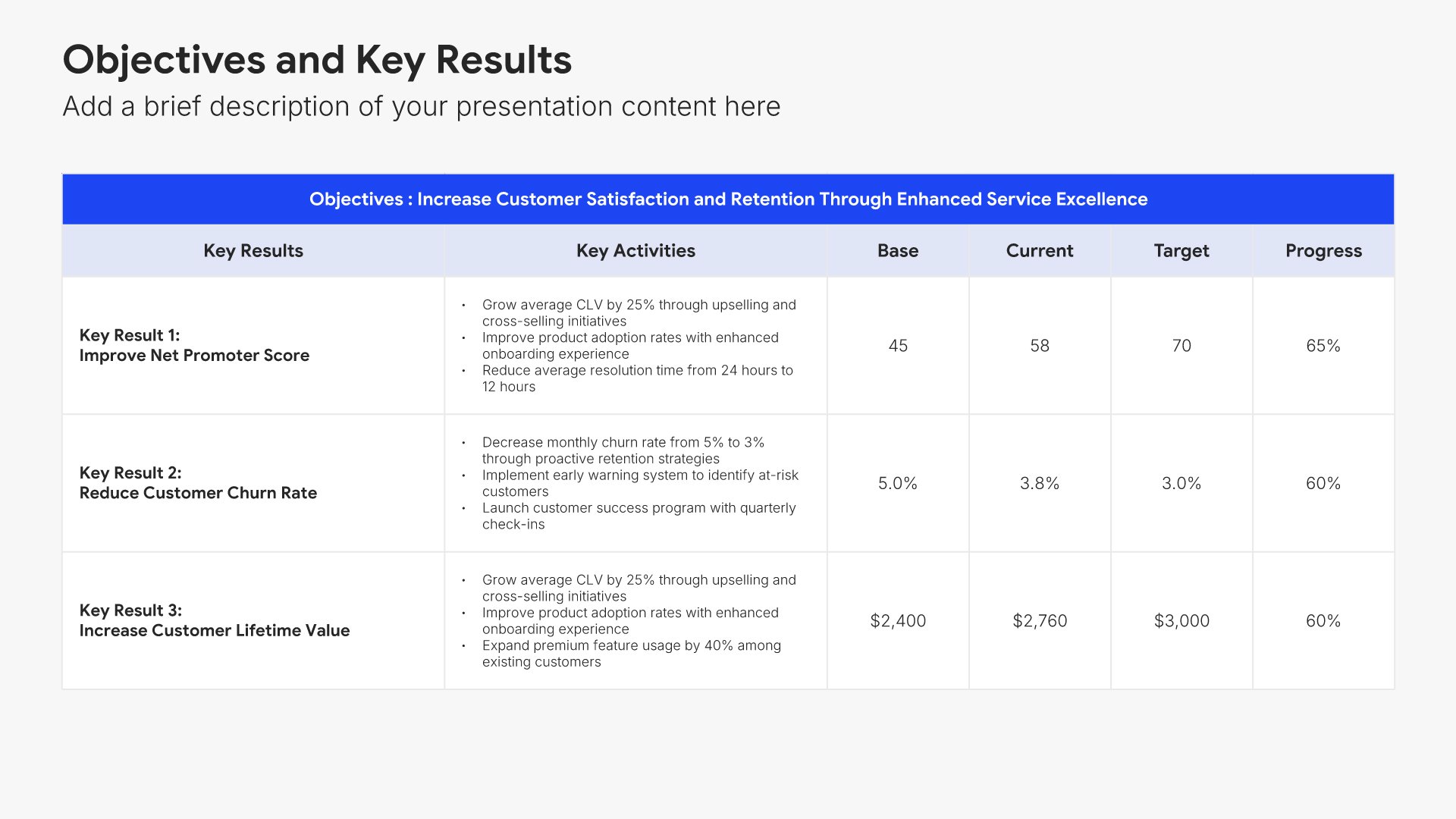Click the 'Implement early warning system' bullet
Image resolution: width=1456 pixels, height=819 pixels.
[x=640, y=483]
